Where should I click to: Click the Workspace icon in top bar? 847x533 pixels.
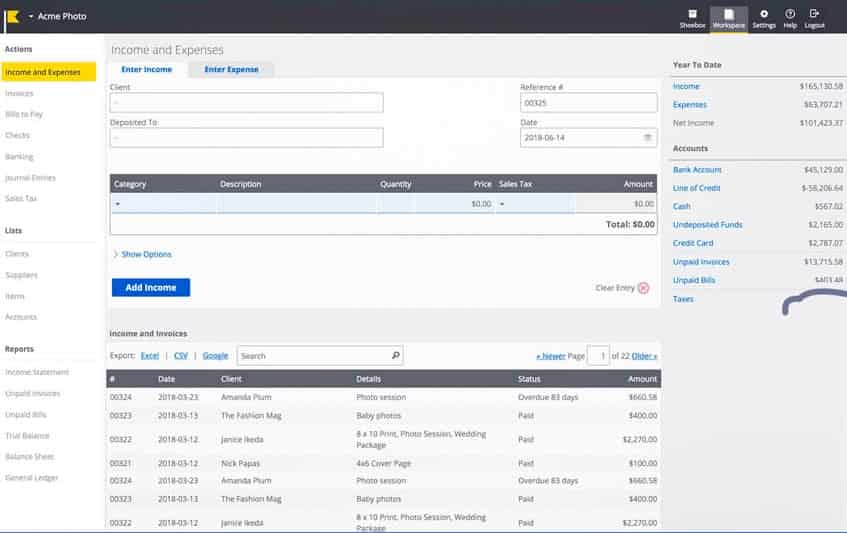point(728,14)
